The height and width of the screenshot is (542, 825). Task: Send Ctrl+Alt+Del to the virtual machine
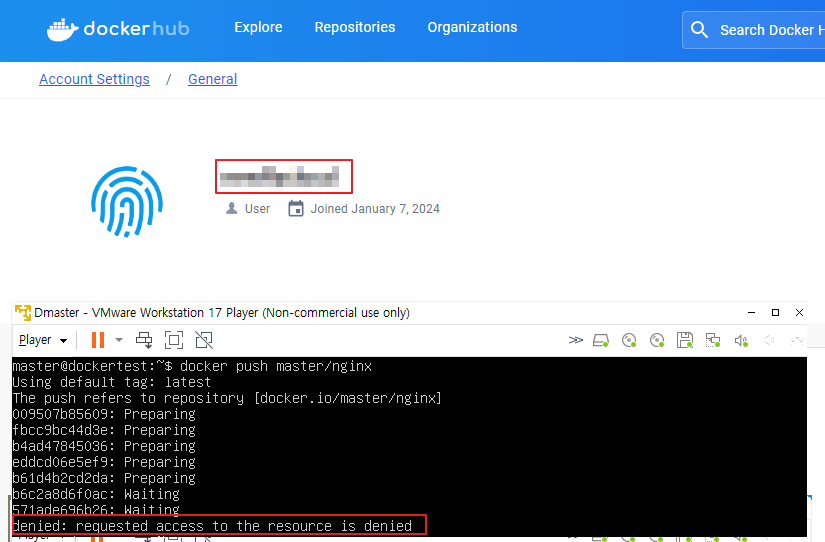coord(144,340)
